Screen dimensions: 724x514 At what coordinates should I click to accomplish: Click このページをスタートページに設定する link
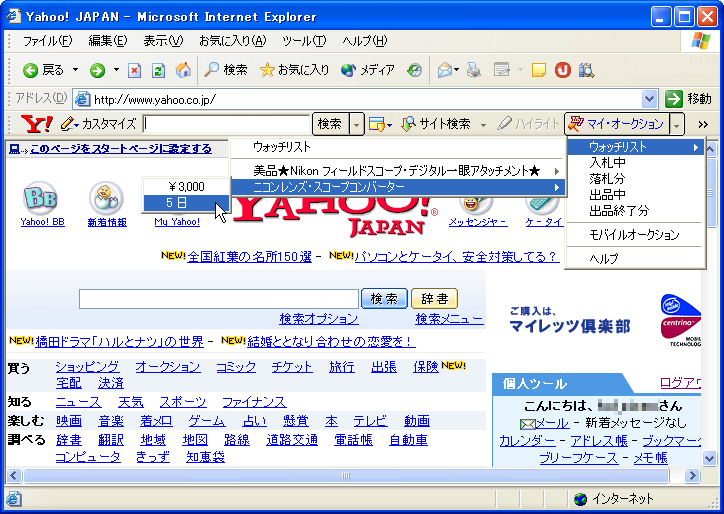(121, 149)
